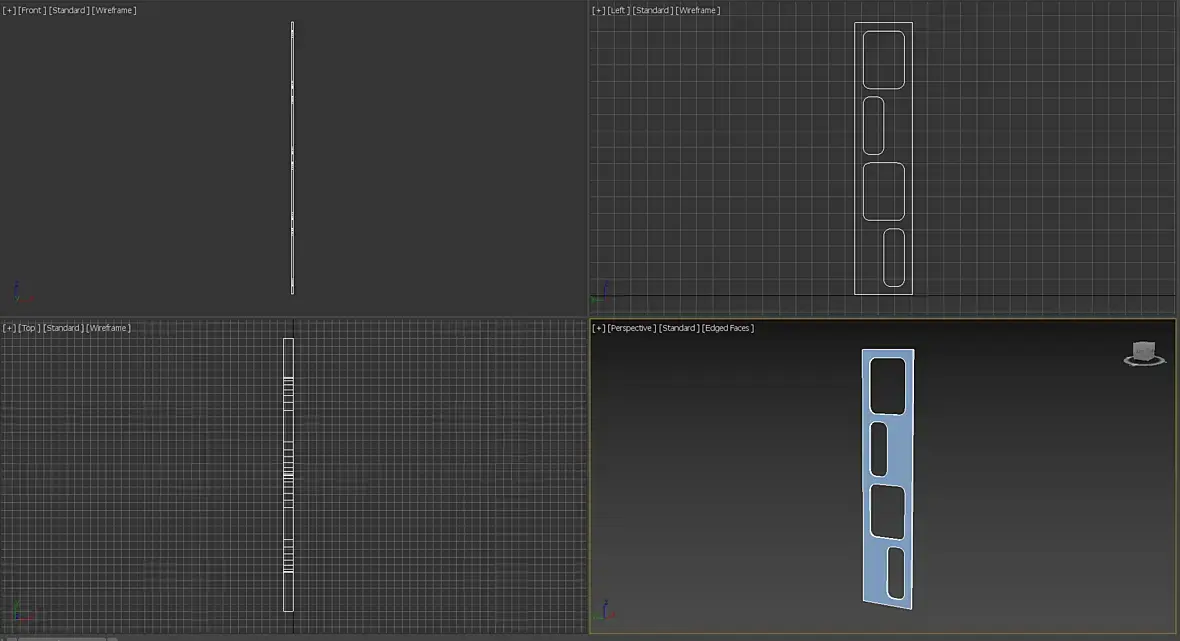Open Wireframe shading menu in Top viewport
The height and width of the screenshot is (641, 1180).
click(108, 328)
